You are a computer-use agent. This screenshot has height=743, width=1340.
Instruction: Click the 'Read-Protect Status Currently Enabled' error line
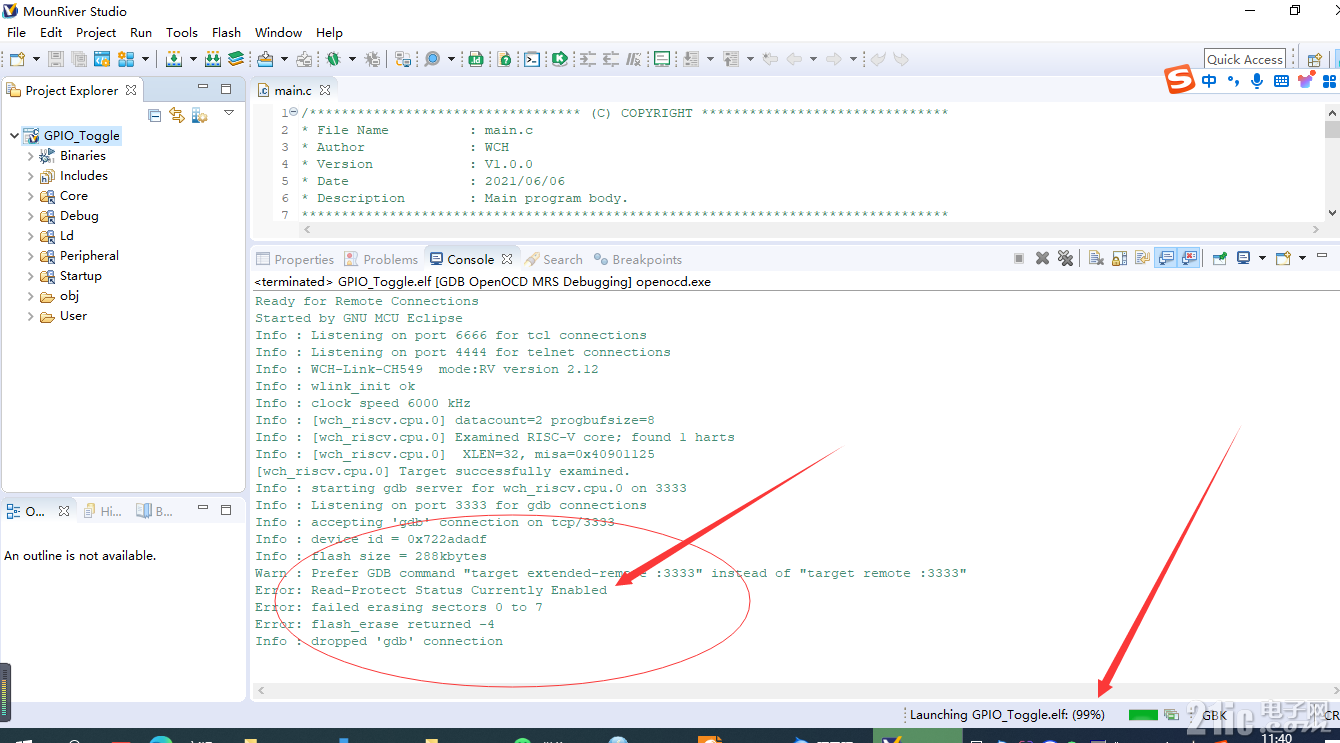(x=431, y=590)
